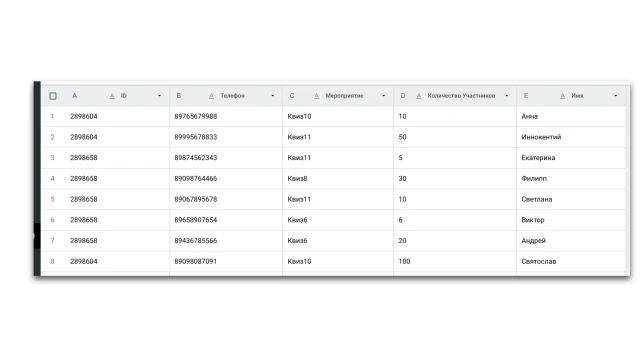Select the Количество Участников header label

click(x=461, y=96)
